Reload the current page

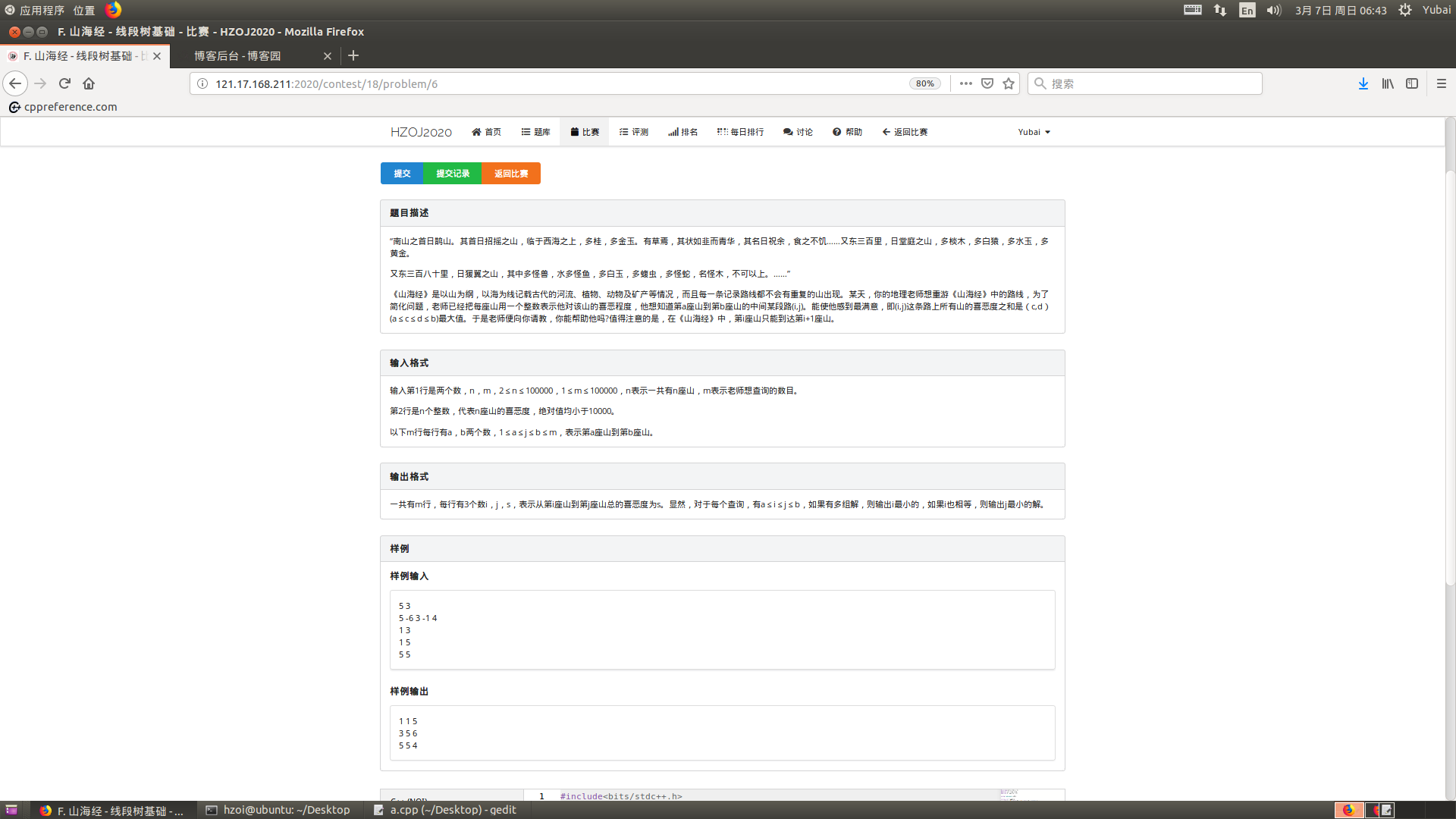(x=64, y=83)
